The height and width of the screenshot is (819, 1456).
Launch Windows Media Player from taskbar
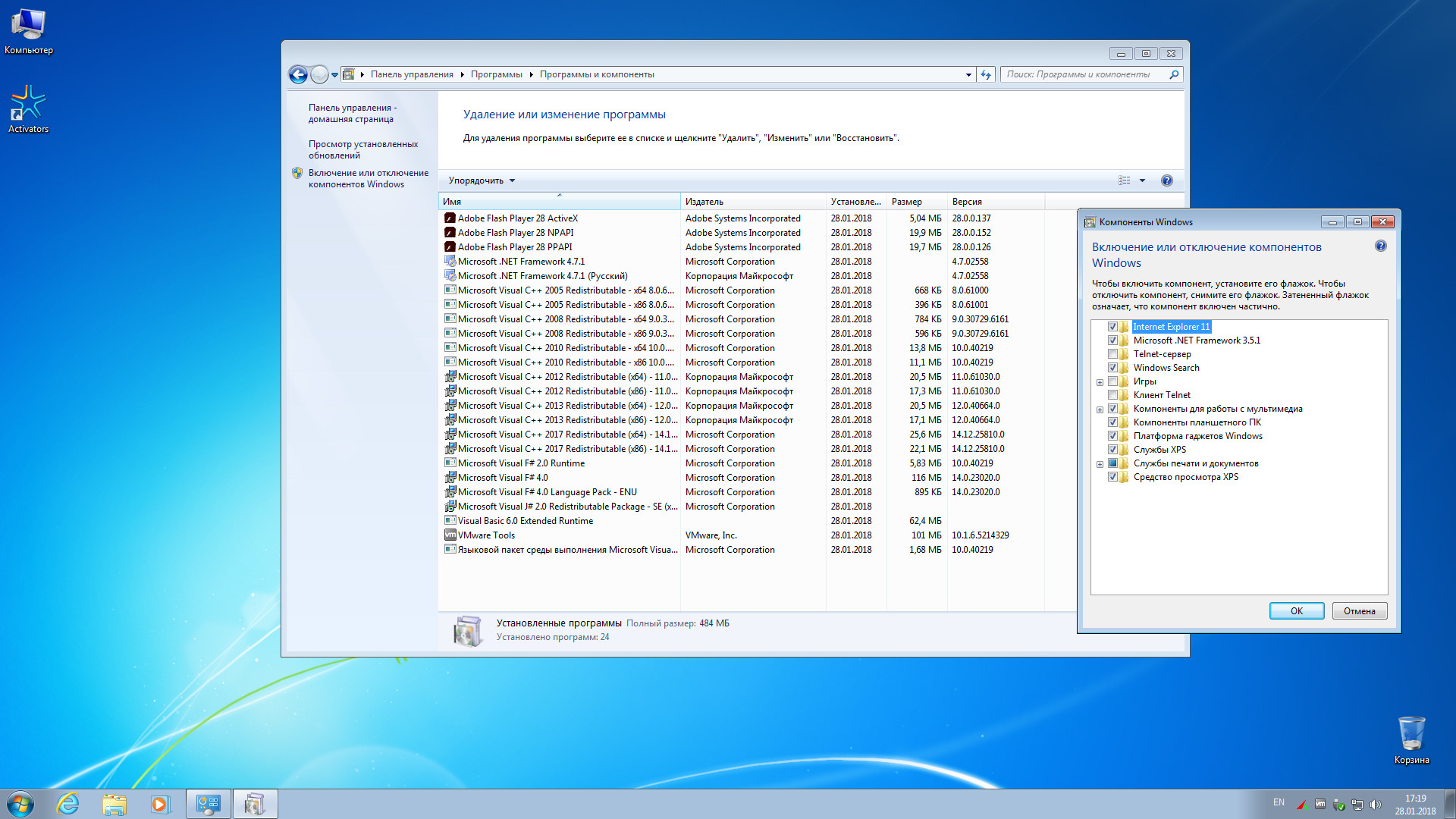pyautogui.click(x=159, y=804)
